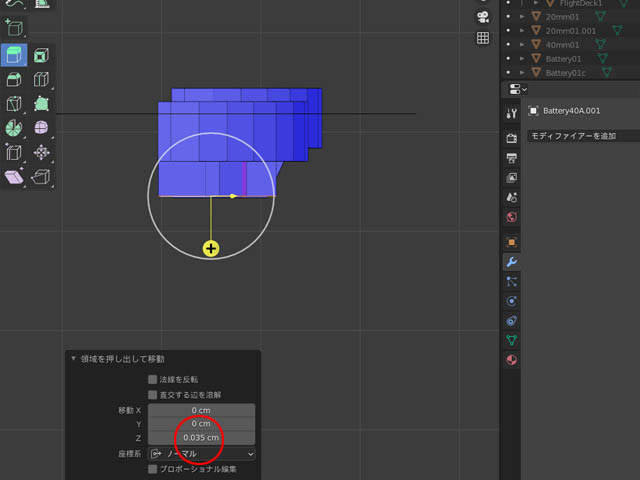Expand the 20mm01.001 outliner item

pos(522,31)
